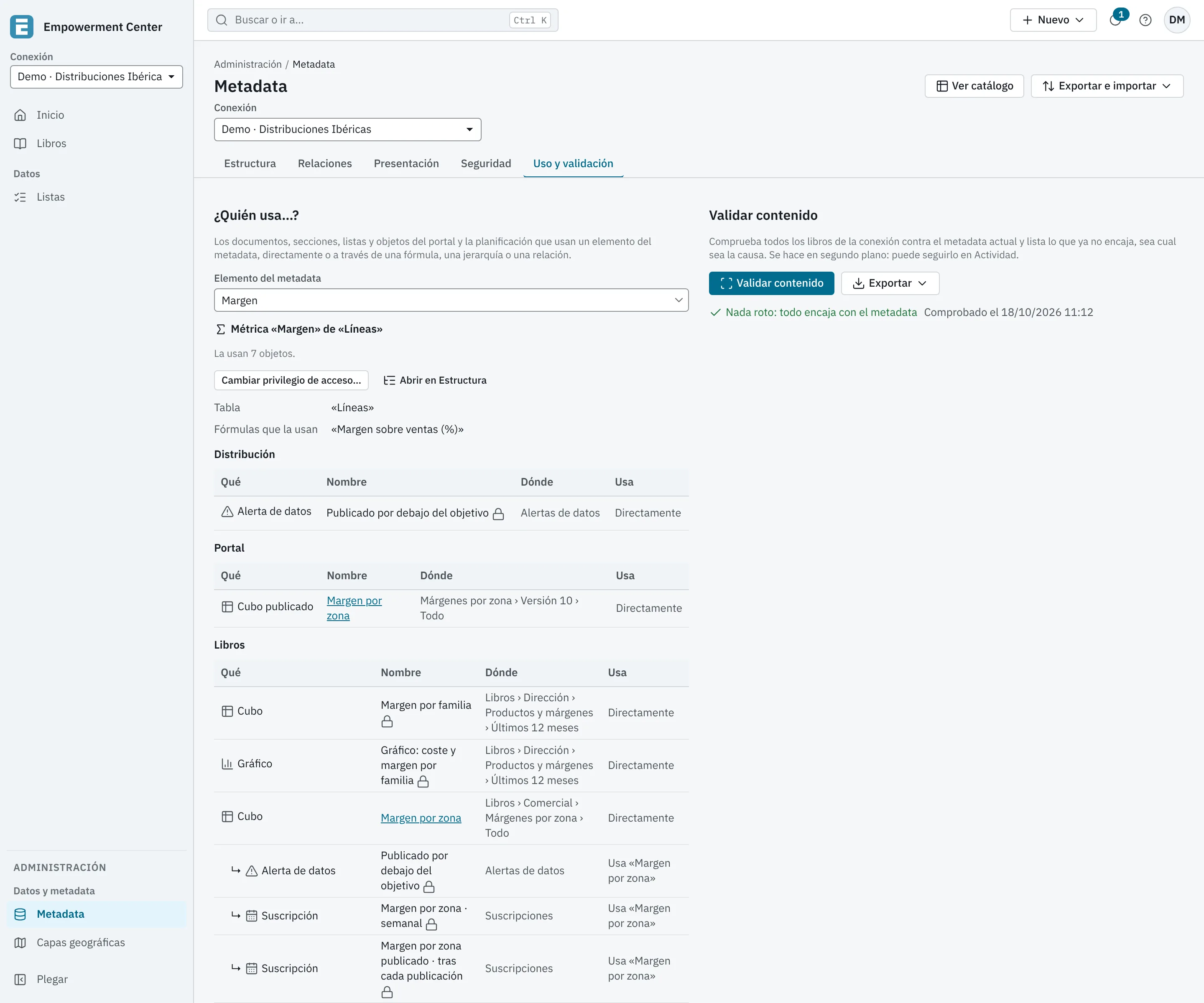Collapse sidebar with Plegar

96,980
